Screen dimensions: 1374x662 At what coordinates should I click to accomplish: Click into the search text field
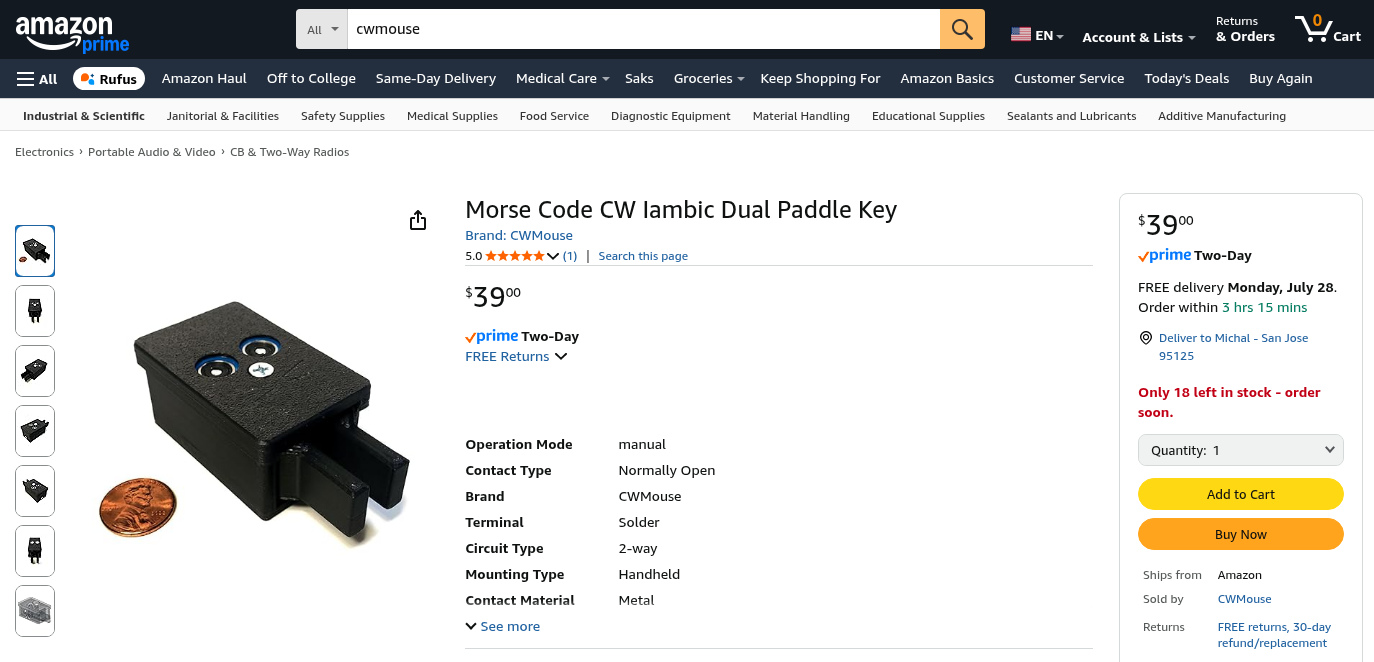tap(644, 29)
